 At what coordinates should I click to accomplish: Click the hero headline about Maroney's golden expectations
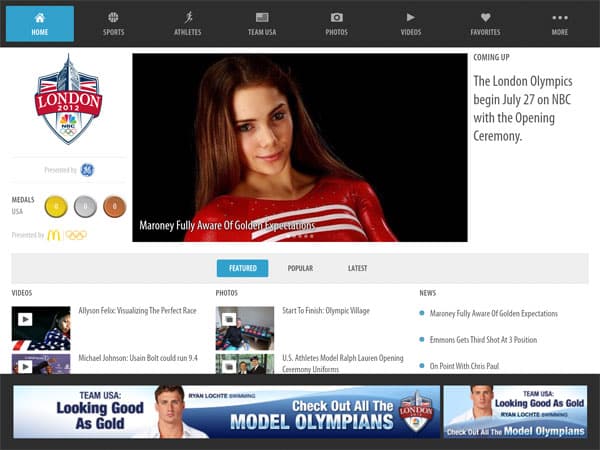coord(227,225)
